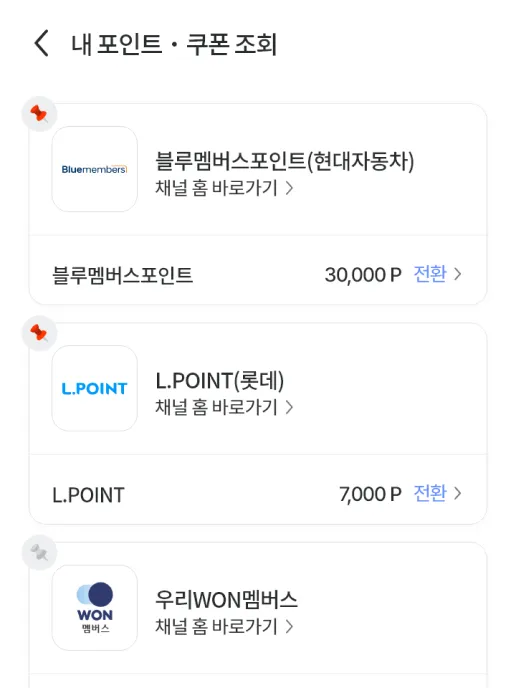Select the 우리WON멤버스 title

pos(226,600)
